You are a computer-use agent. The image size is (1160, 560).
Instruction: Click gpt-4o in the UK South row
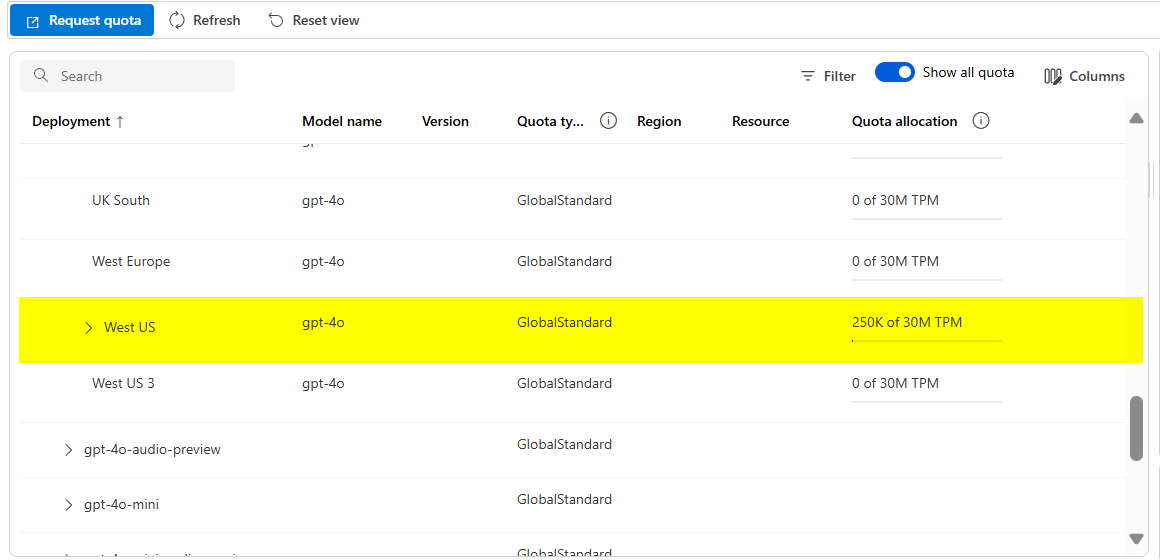tap(323, 200)
